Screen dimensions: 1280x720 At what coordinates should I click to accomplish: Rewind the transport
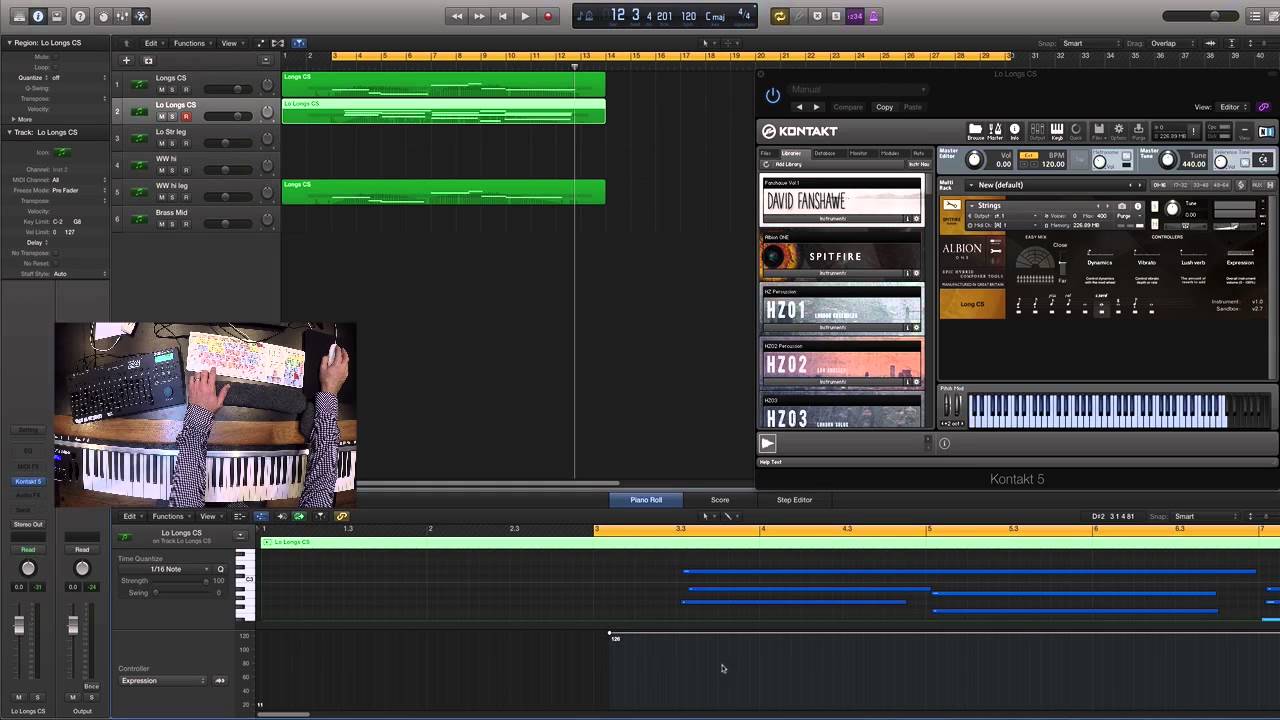(457, 16)
